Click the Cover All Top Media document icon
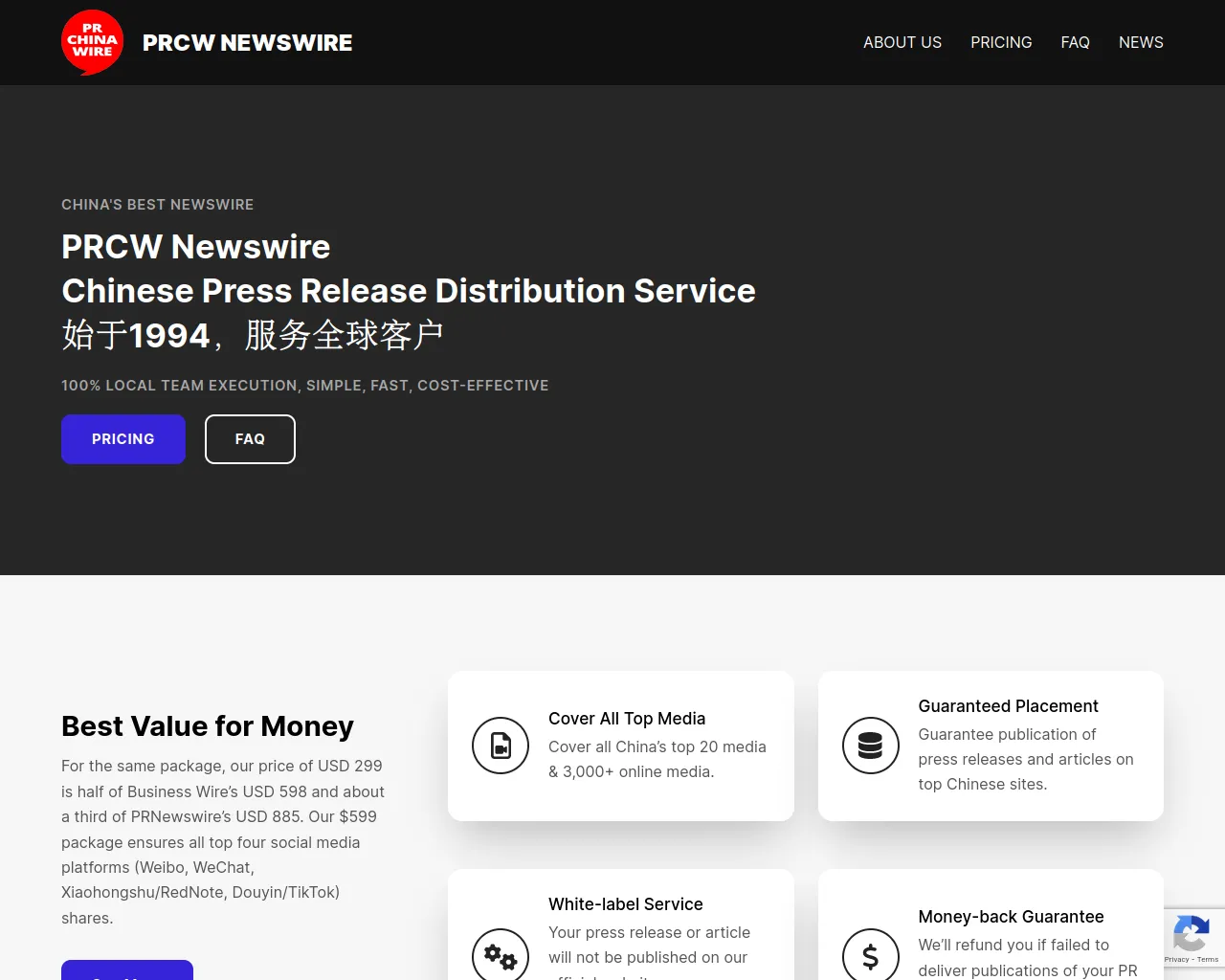Image resolution: width=1225 pixels, height=980 pixels. tap(501, 746)
